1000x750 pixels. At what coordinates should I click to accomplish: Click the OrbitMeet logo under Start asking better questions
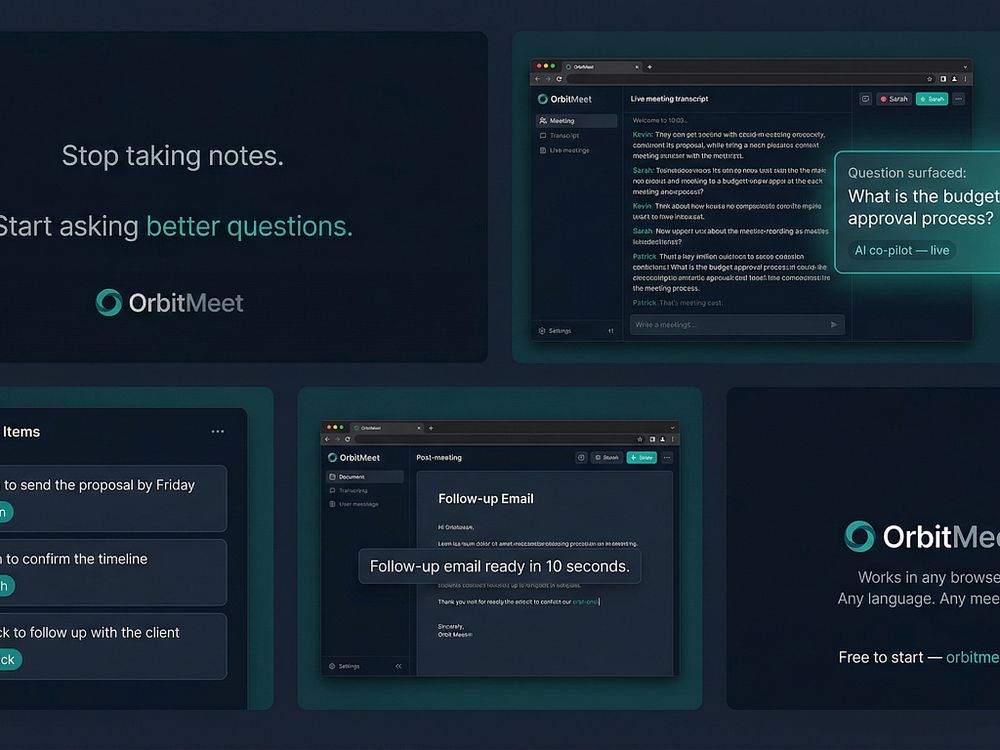pyautogui.click(x=170, y=302)
